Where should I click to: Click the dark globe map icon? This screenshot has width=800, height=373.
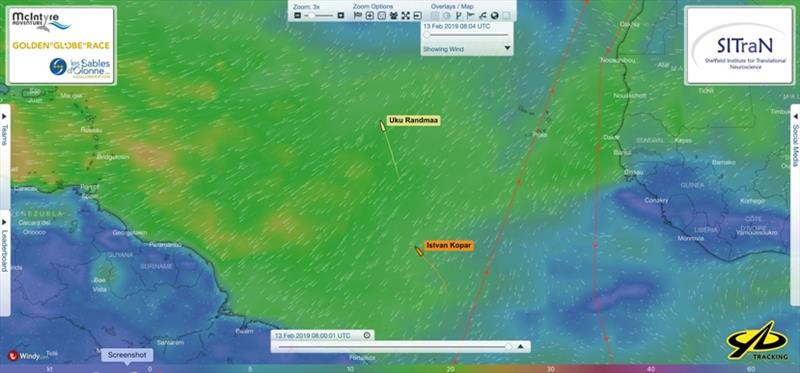(x=494, y=15)
